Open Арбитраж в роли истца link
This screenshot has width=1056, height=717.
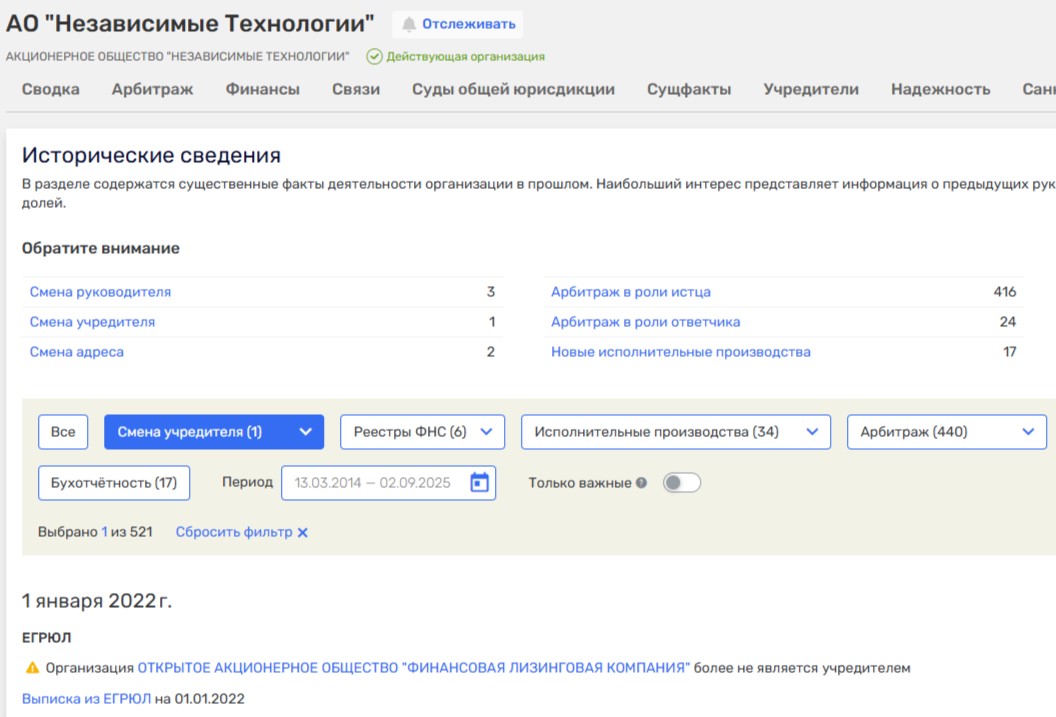click(x=631, y=292)
